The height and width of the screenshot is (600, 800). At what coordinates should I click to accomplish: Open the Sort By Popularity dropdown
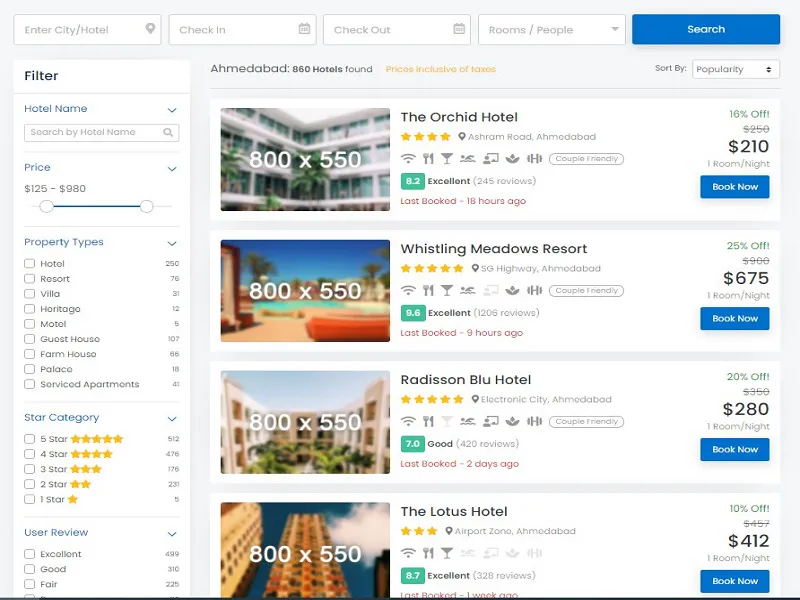736,69
